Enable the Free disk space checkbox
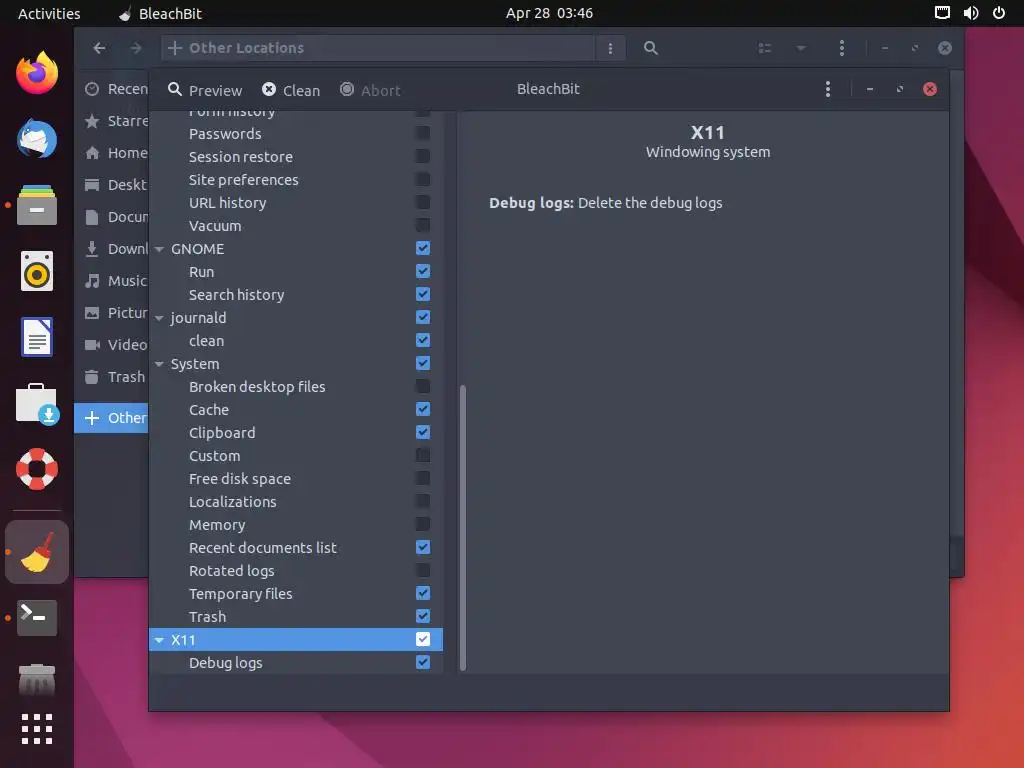Screen dimensions: 1024x768 tap(423, 478)
